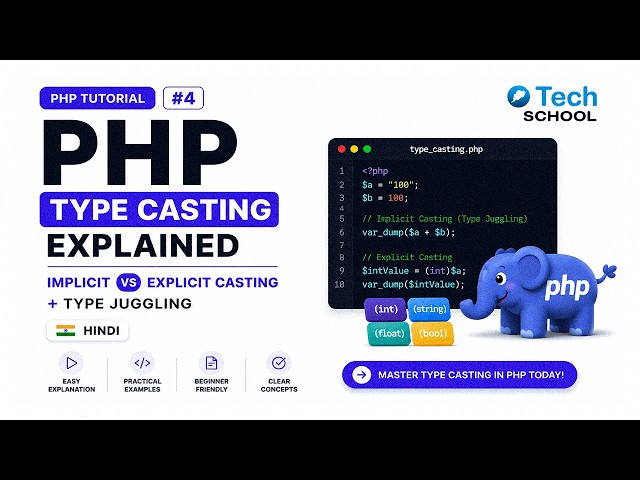Image resolution: width=640 pixels, height=480 pixels.
Task: Click the 'var_dump($intValue);' line
Action: [x=413, y=284]
